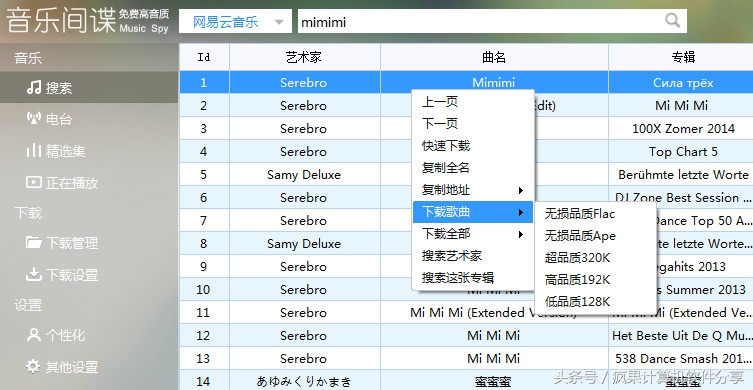Screen dimensions: 753x390
Task: Select Id cell 9
Action: tap(204, 267)
